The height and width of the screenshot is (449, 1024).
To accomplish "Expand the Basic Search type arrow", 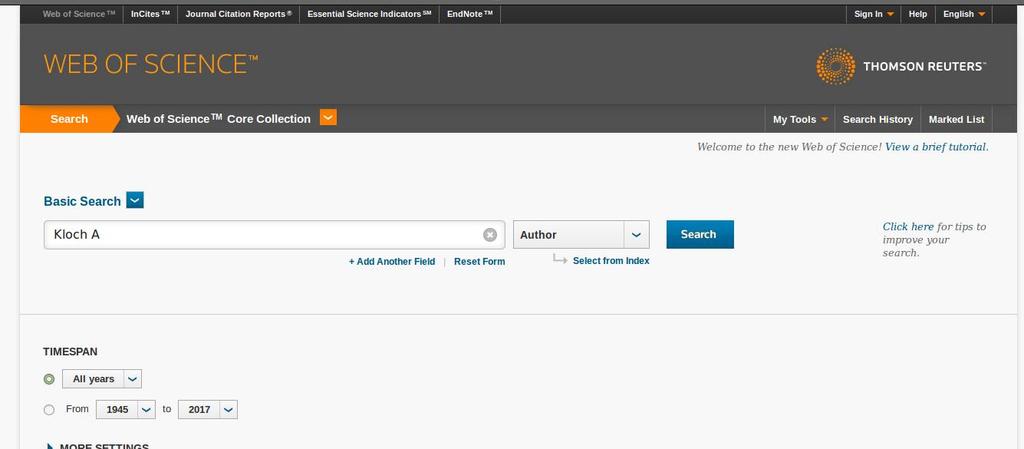I will (x=135, y=200).
